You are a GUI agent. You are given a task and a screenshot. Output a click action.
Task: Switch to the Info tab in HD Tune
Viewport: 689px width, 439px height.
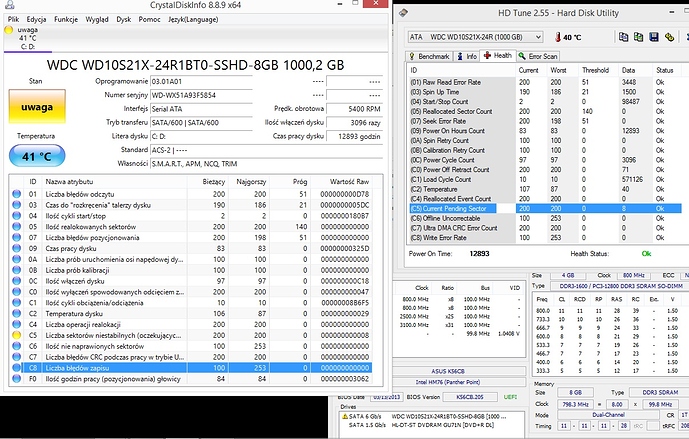pyautogui.click(x=467, y=56)
